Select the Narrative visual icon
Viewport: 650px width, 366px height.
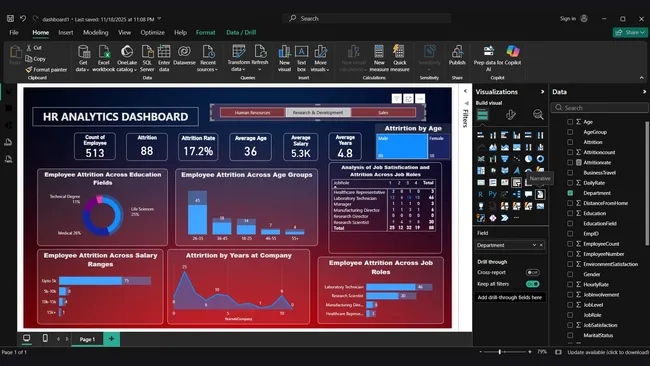(x=540, y=194)
